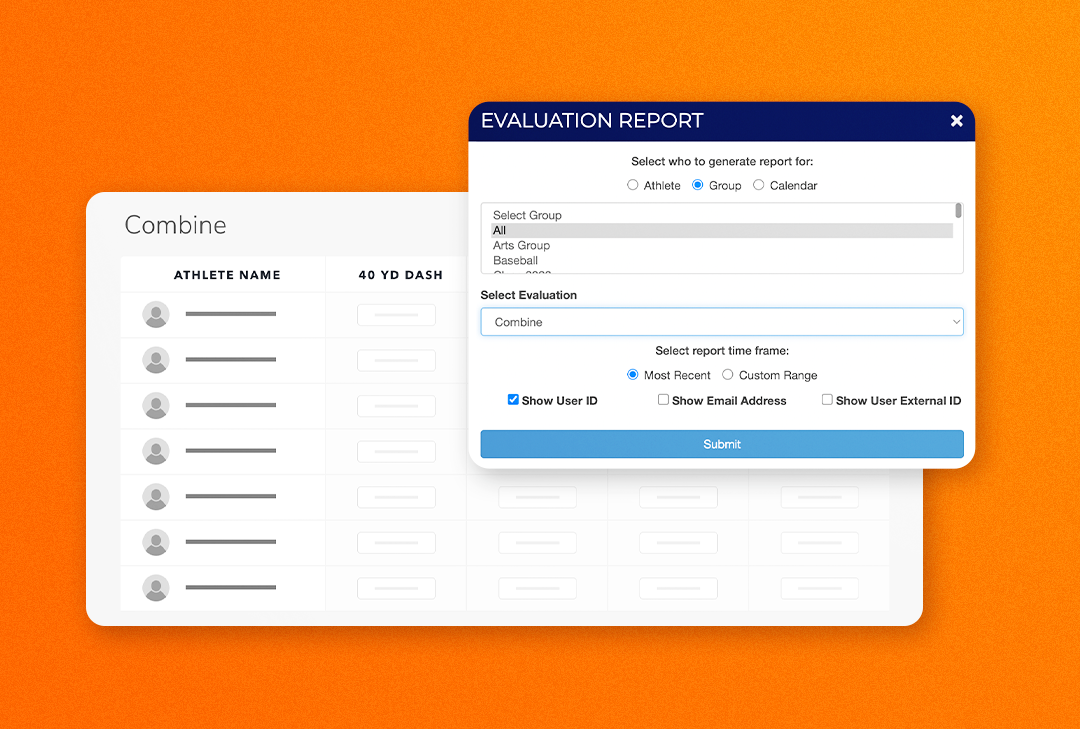Click the fourth athlete's avatar icon

pyautogui.click(x=155, y=451)
